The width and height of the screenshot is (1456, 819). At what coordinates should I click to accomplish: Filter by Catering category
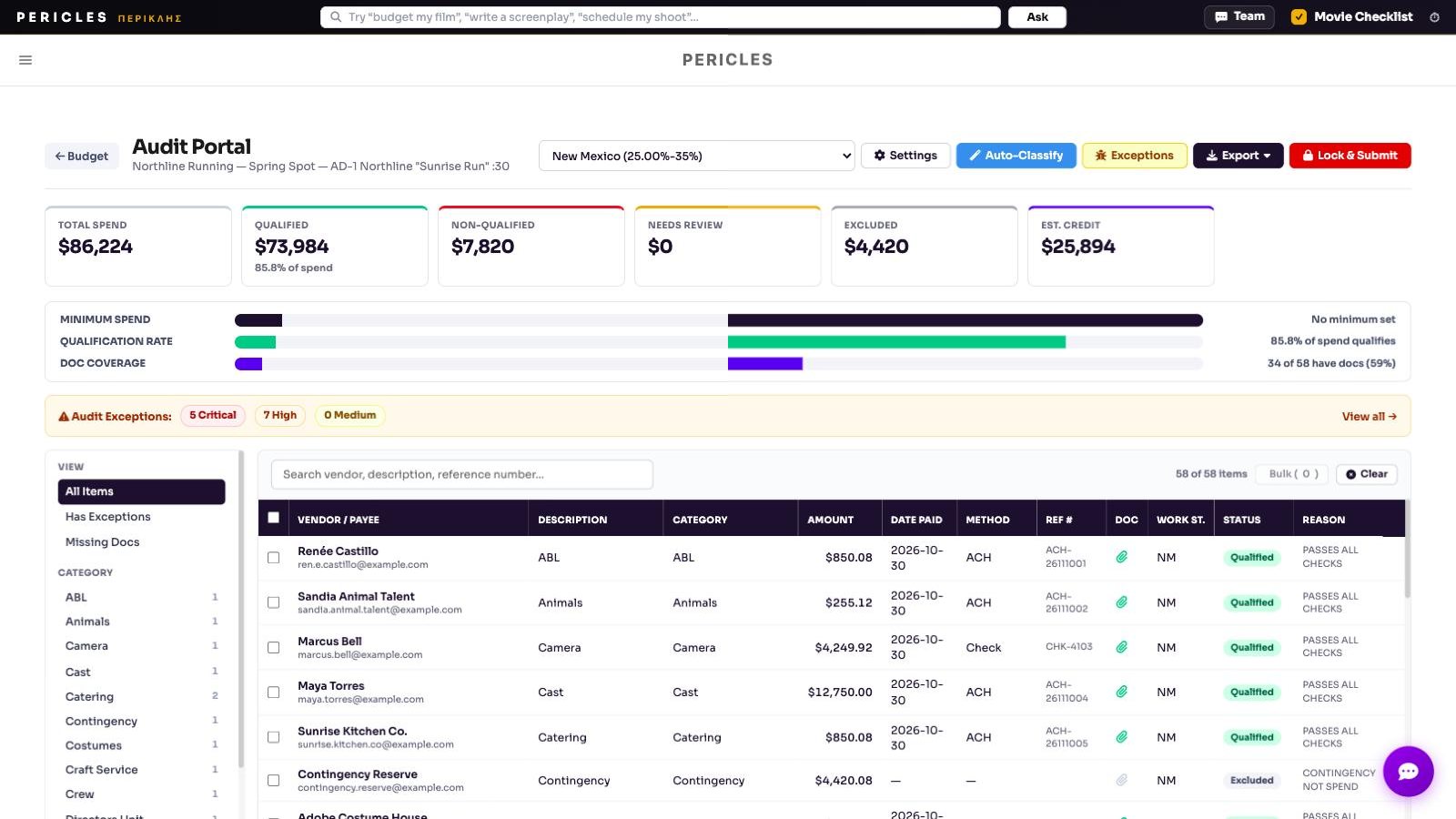[141, 697]
